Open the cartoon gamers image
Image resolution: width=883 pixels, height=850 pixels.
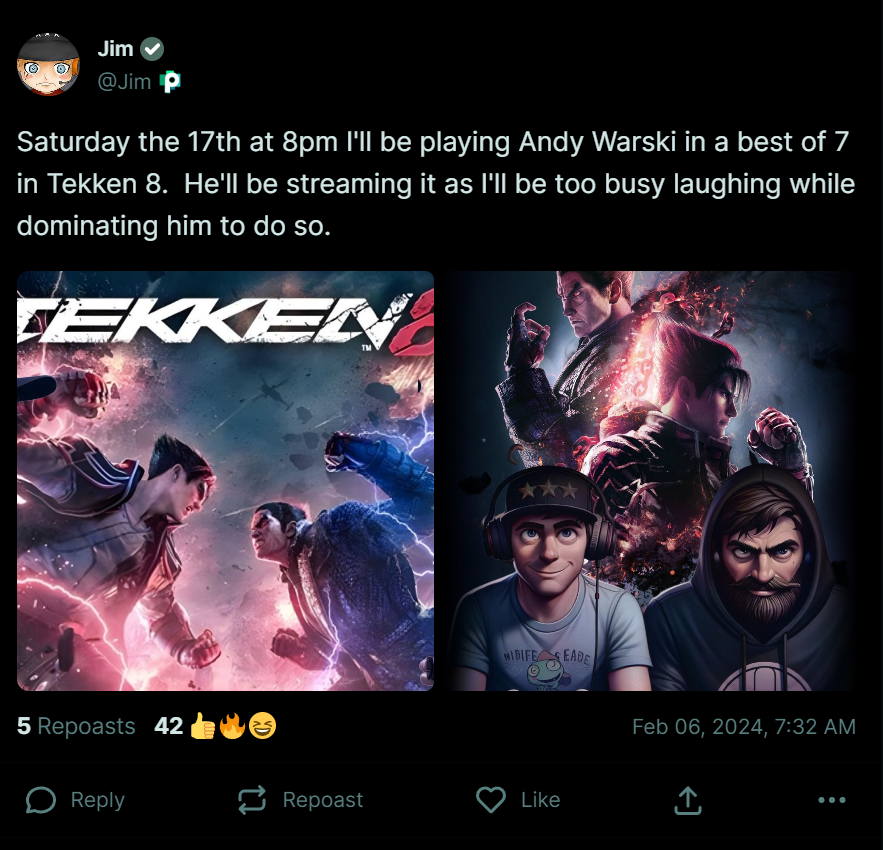tap(651, 481)
